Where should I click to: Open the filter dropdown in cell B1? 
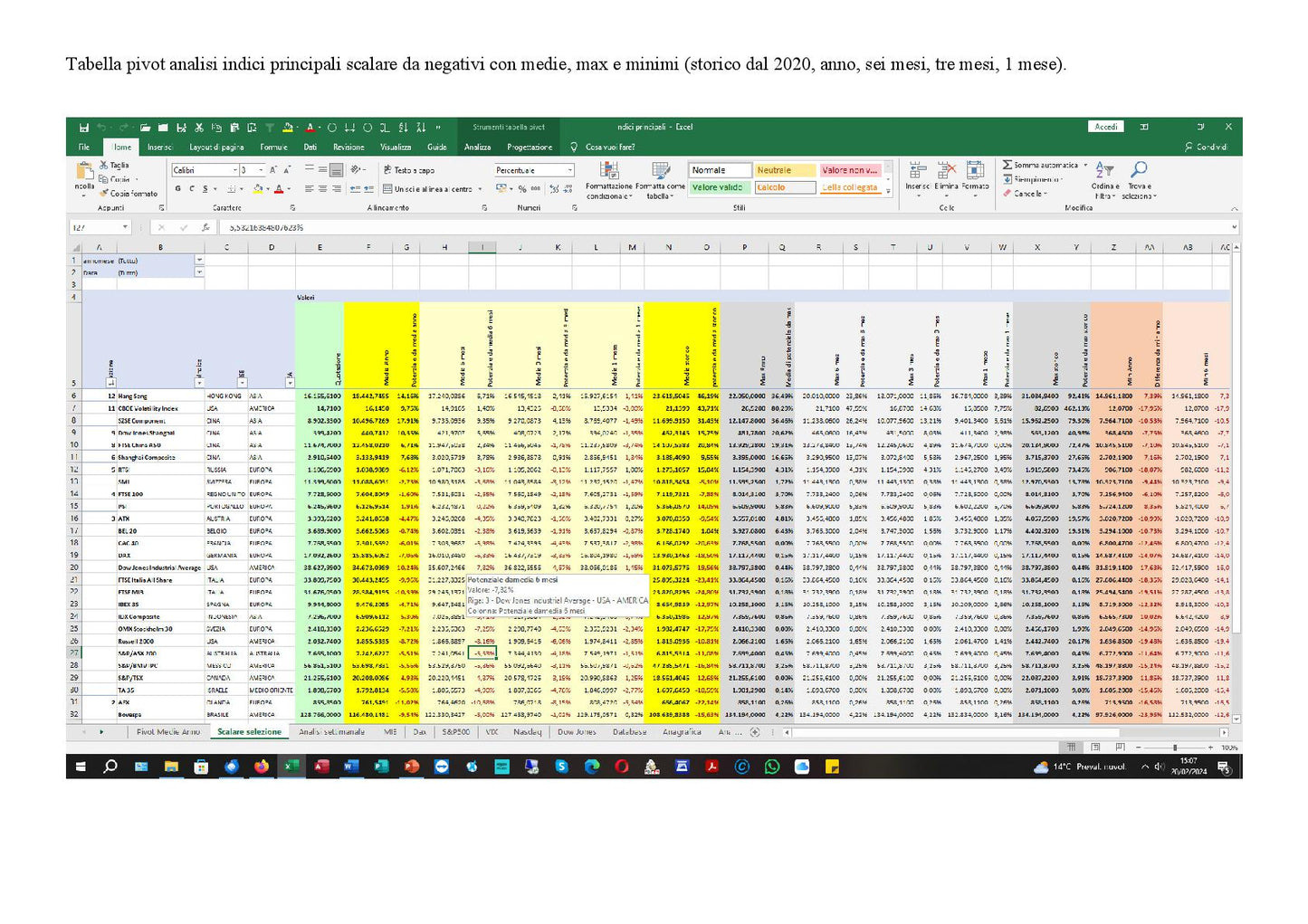pyautogui.click(x=199, y=261)
